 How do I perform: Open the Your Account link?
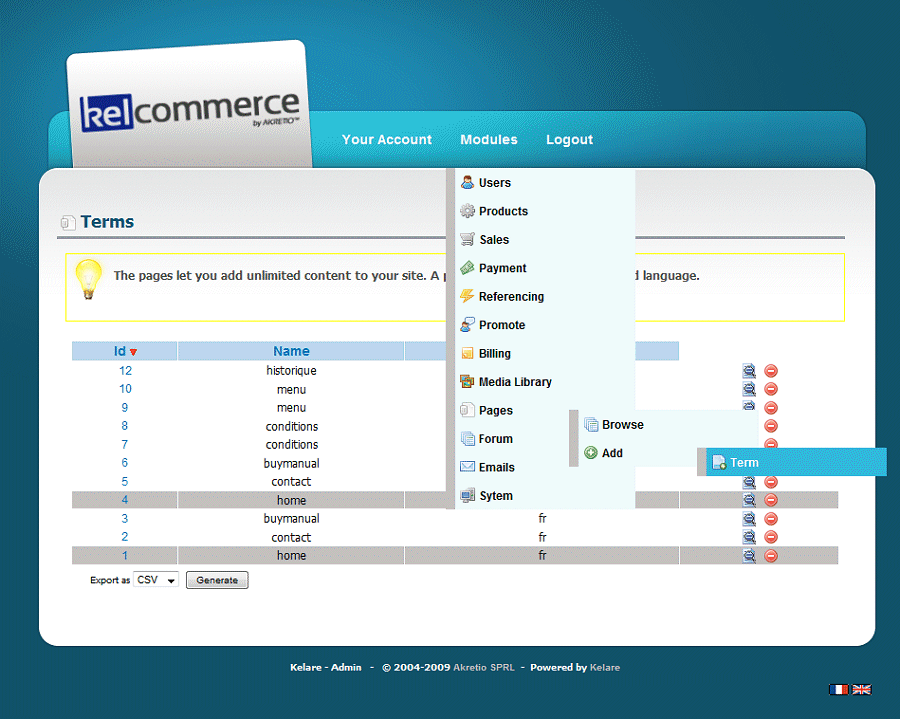coord(387,140)
